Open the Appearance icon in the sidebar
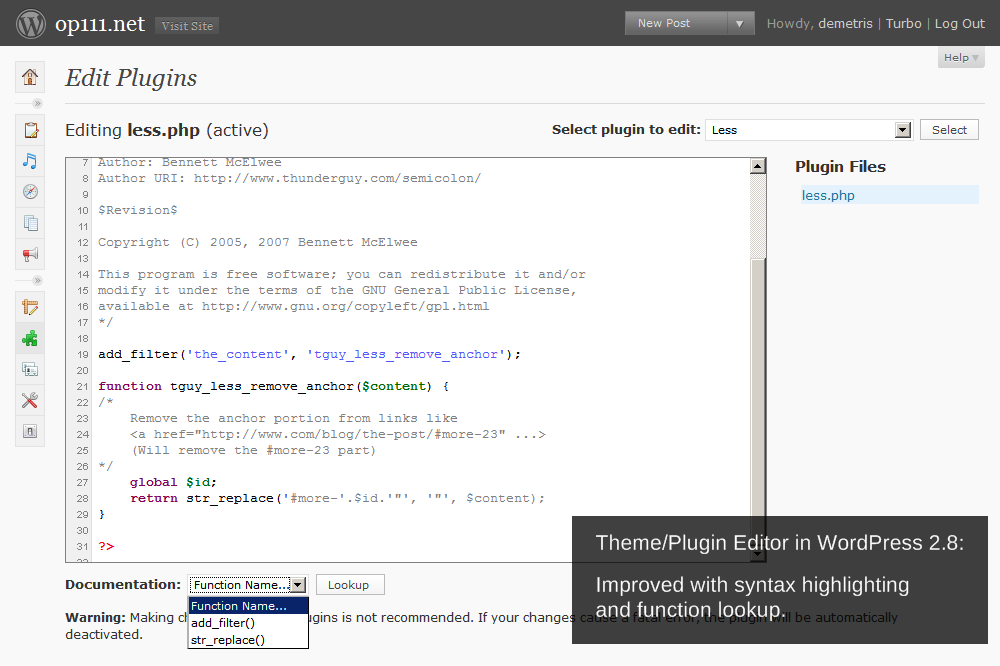The image size is (1000, 666). (x=30, y=307)
